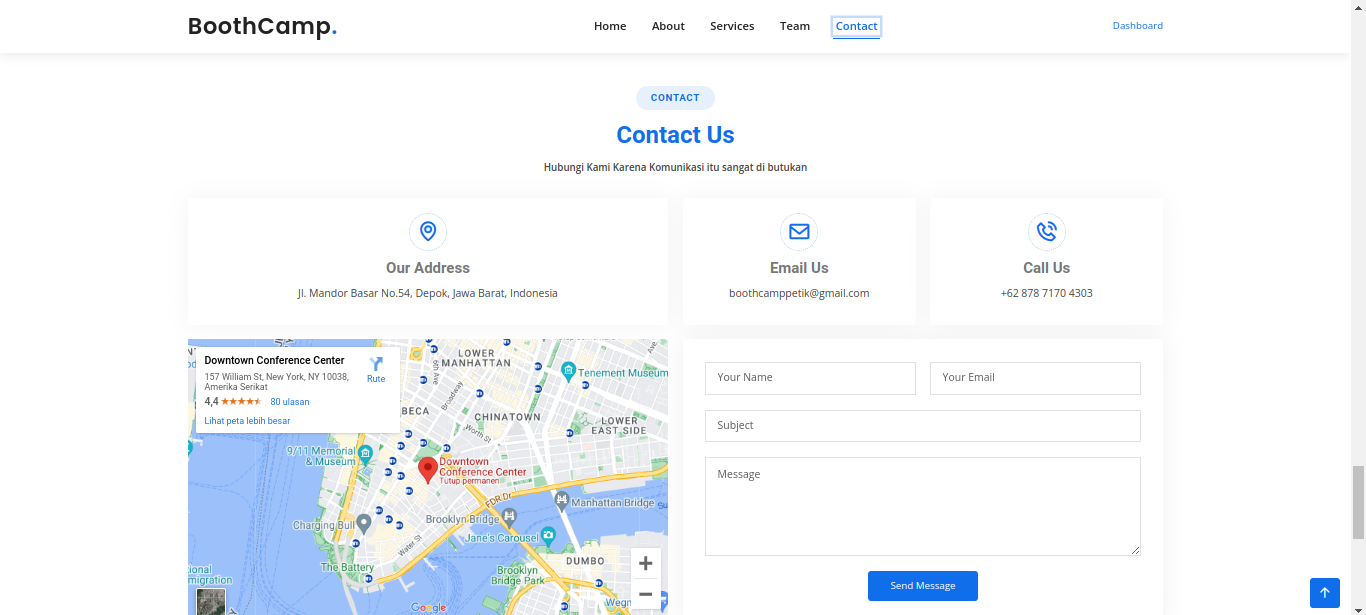Screen dimensions: 1366x615
Task: Select the Team nav item
Action: pyautogui.click(x=795, y=26)
